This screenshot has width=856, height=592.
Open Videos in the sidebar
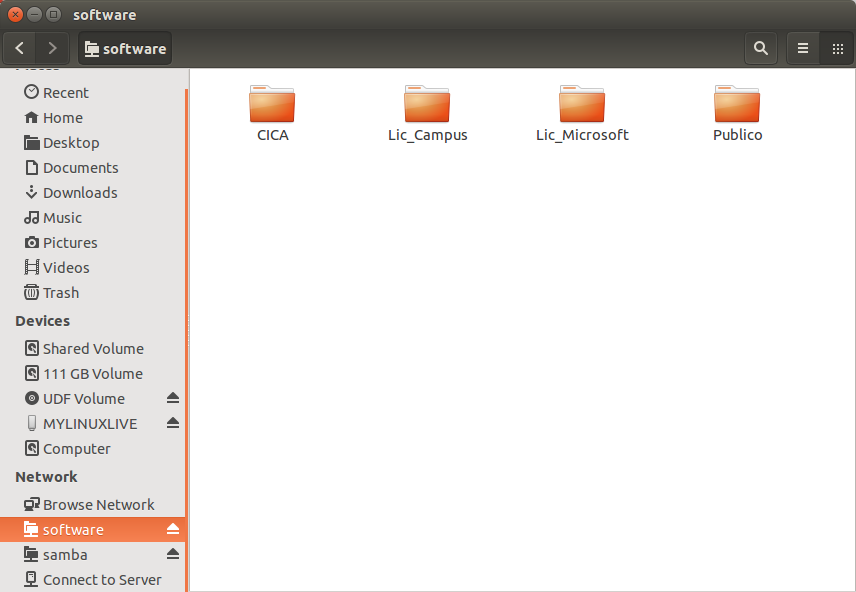93,268
